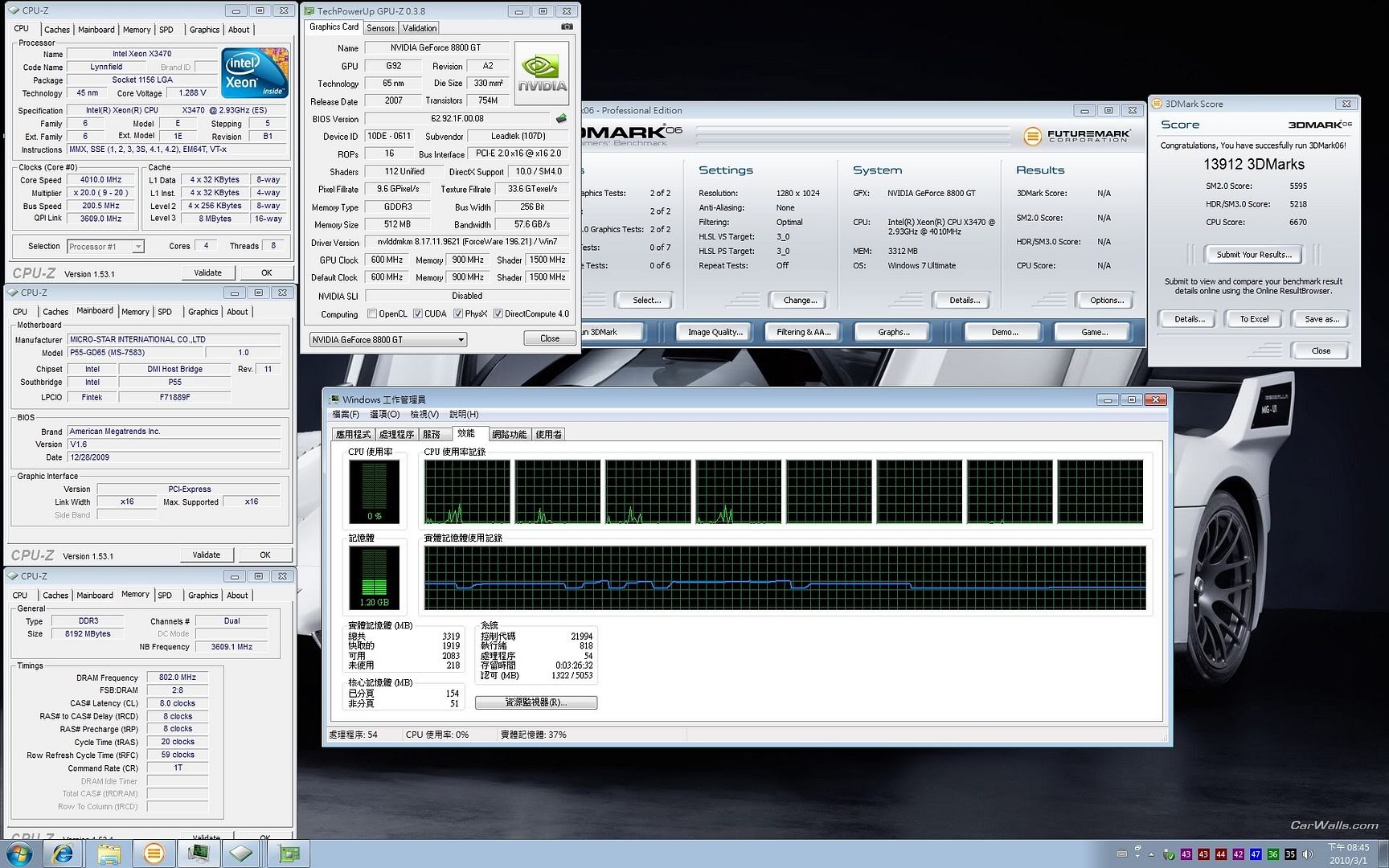1389x868 pixels.
Task: Switch to CPU-Z chip taskbar icon
Action: 242,854
